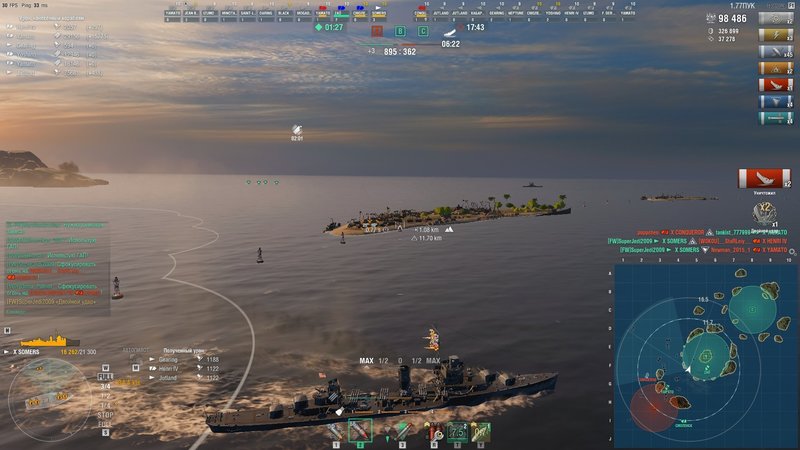The width and height of the screenshot is (800, 450).
Task: Click the shell hits ribbon x45
Action: 776,52
